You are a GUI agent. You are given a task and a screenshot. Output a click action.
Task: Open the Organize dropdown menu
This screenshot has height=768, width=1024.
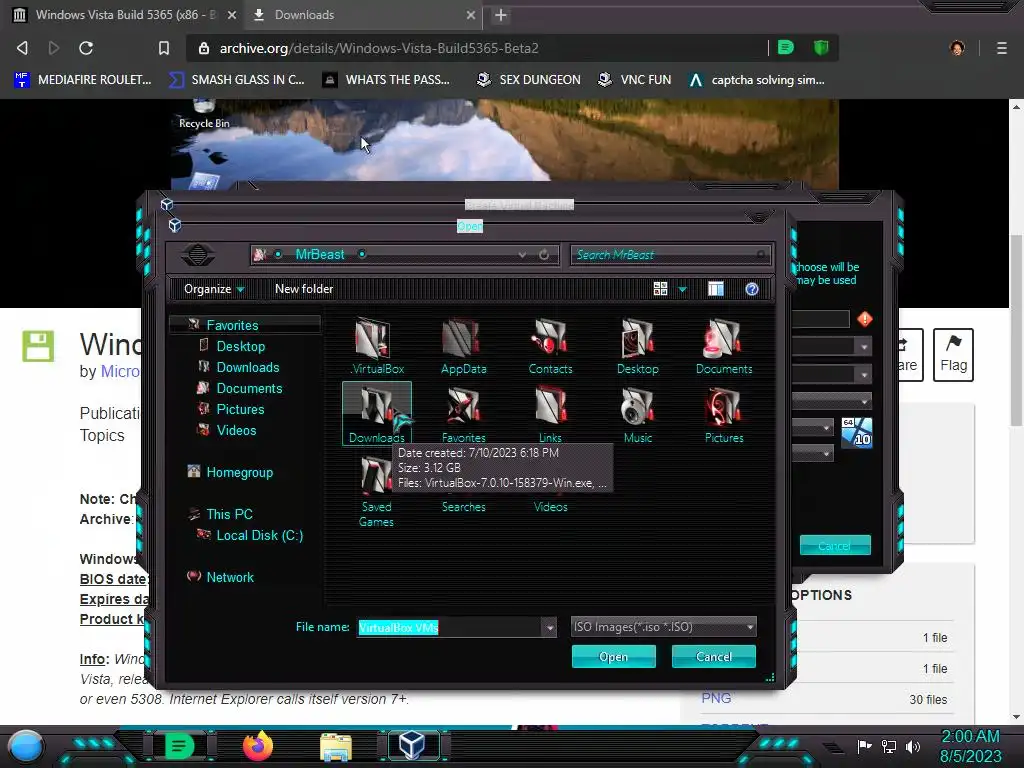214,289
